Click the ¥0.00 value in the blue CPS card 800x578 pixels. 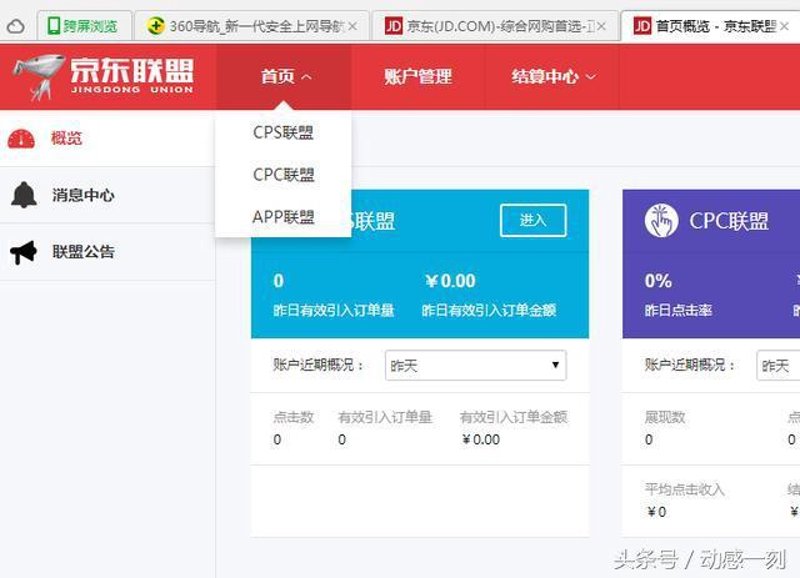[x=451, y=281]
